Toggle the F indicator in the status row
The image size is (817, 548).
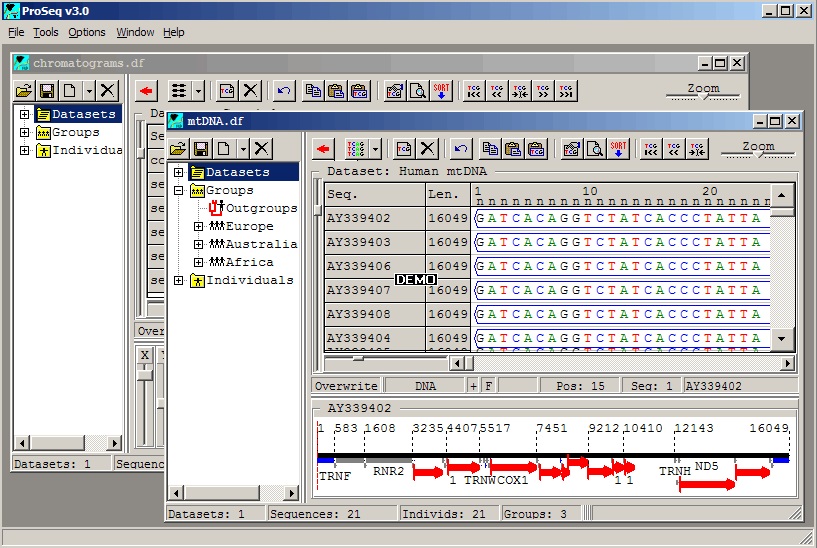pyautogui.click(x=488, y=385)
